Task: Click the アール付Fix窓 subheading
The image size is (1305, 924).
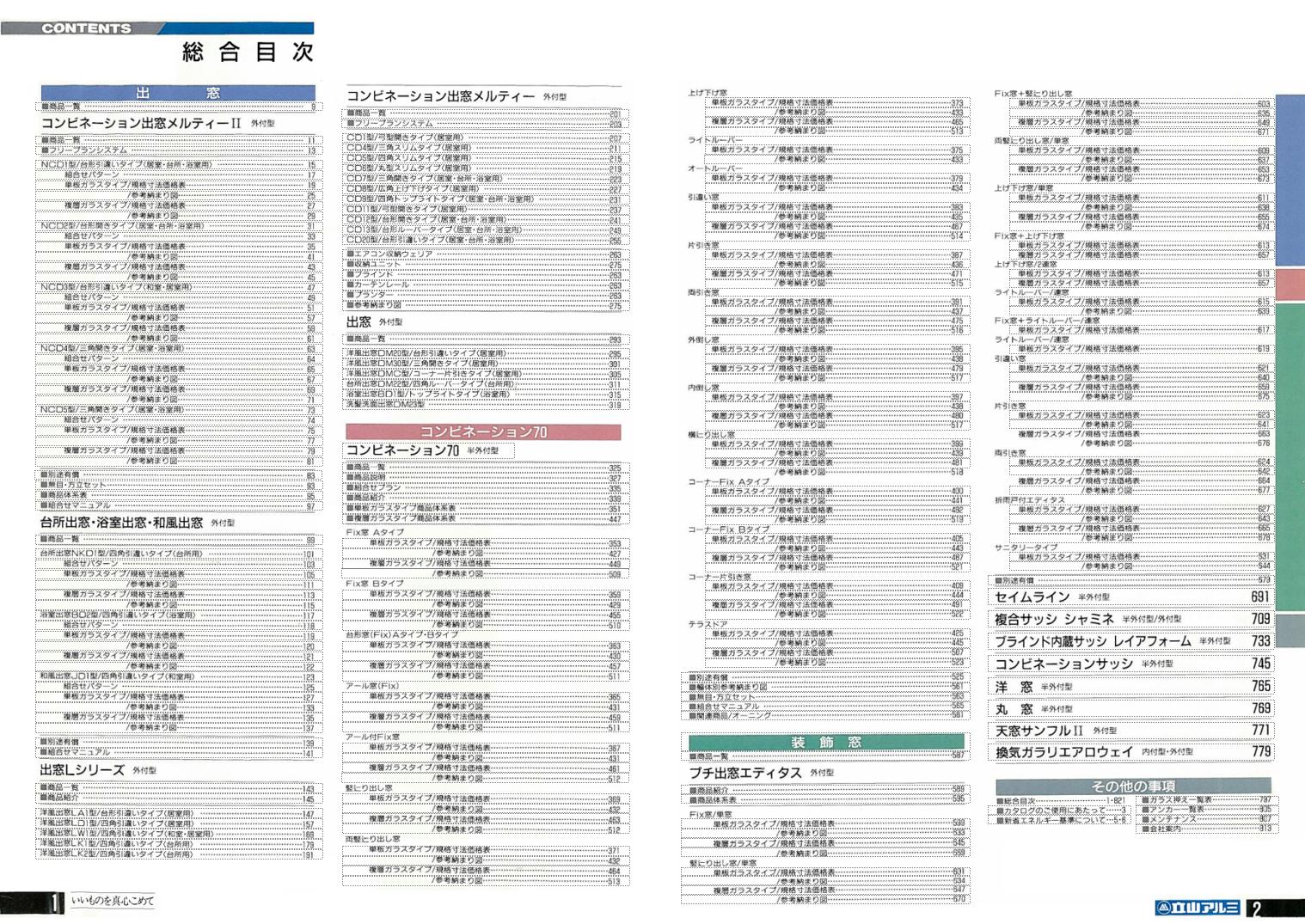Action: point(372,737)
